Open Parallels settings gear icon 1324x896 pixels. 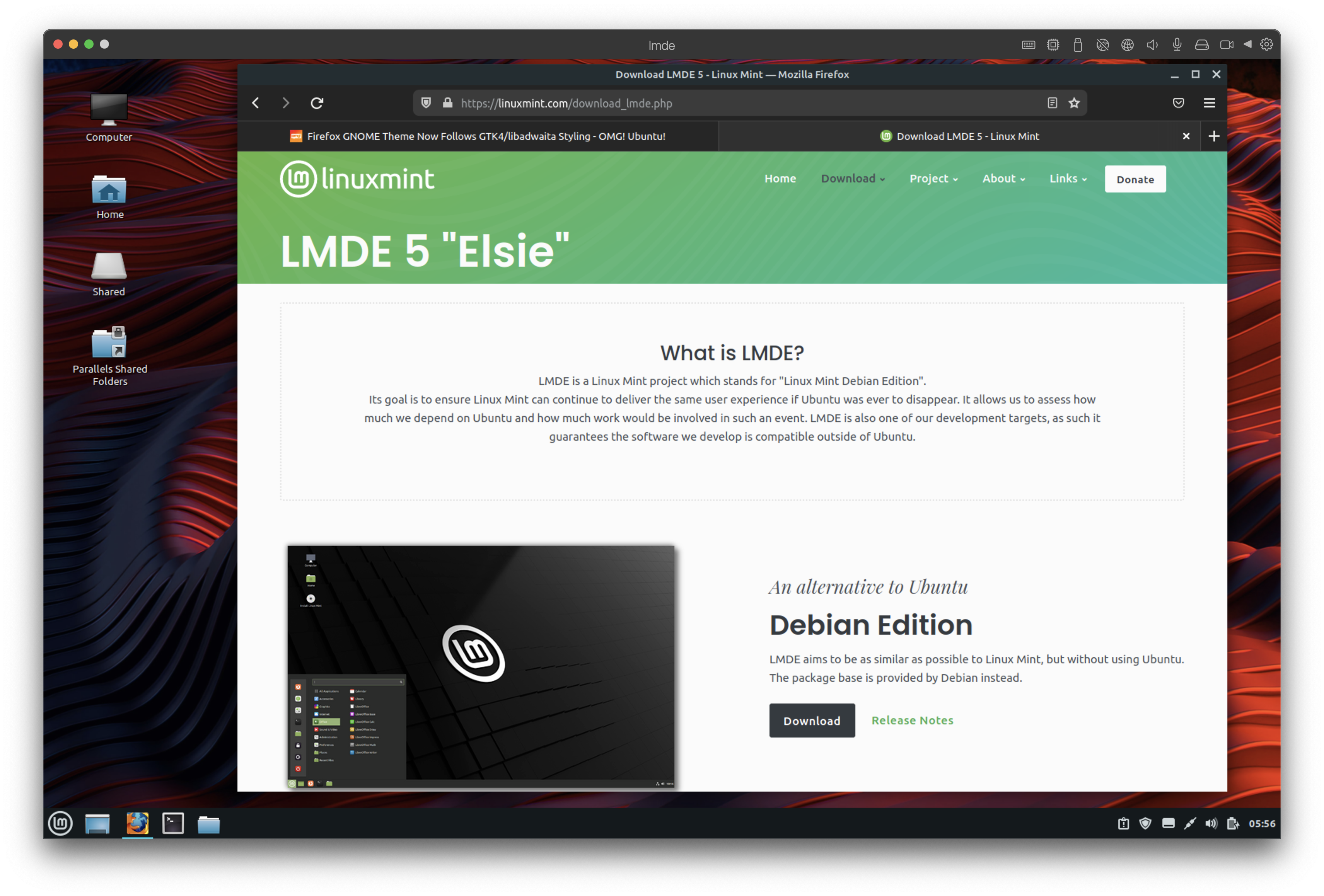(x=1266, y=44)
